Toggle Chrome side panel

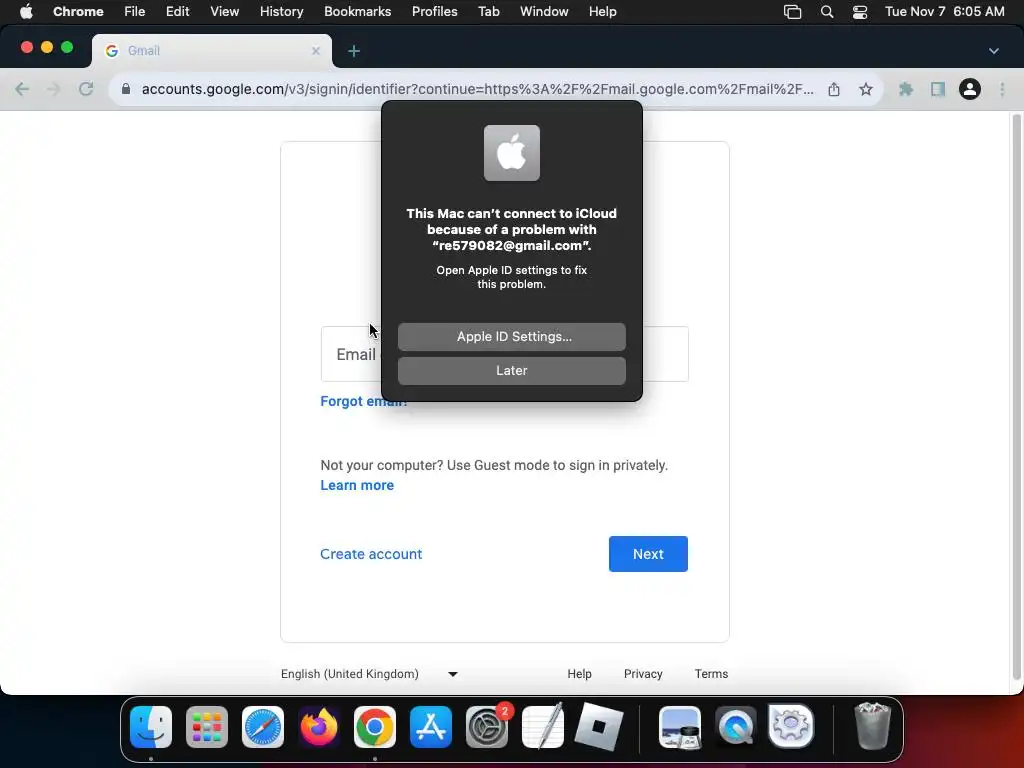click(x=938, y=89)
